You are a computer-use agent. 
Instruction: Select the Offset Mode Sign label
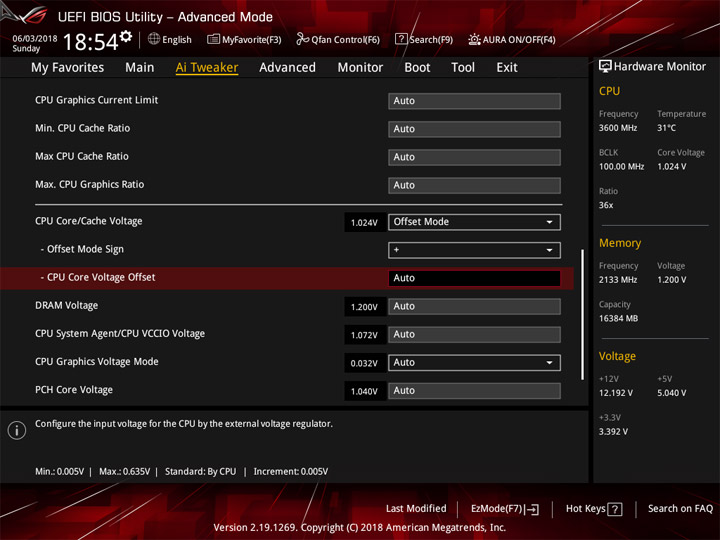pyautogui.click(x=82, y=249)
